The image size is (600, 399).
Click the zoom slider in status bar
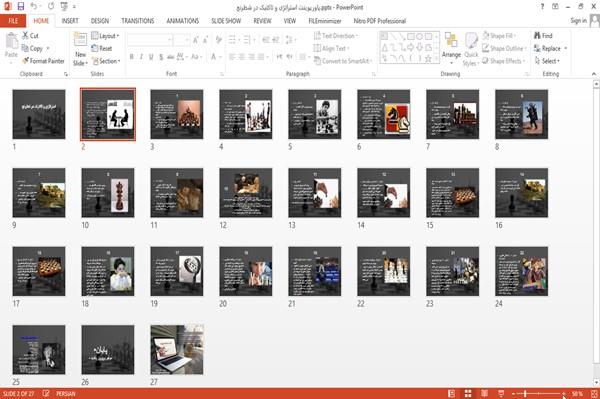539,394
